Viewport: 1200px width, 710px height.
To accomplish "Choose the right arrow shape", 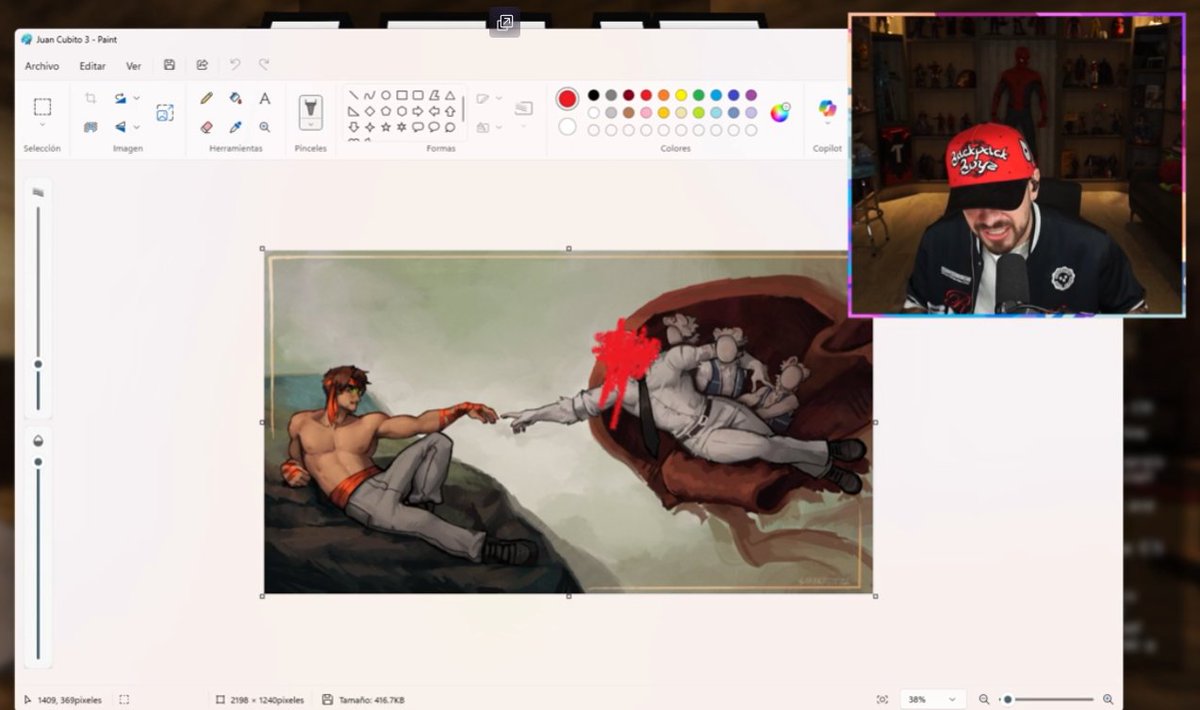I will tap(418, 111).
